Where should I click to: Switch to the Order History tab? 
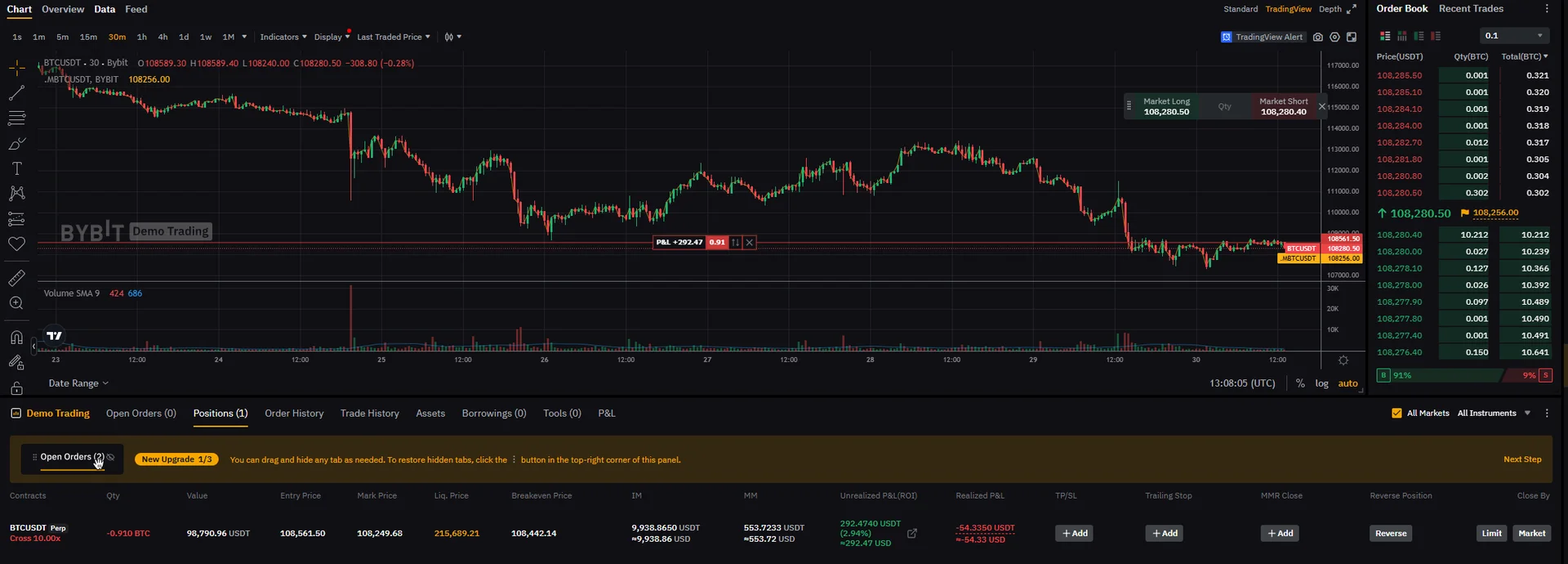click(x=294, y=414)
